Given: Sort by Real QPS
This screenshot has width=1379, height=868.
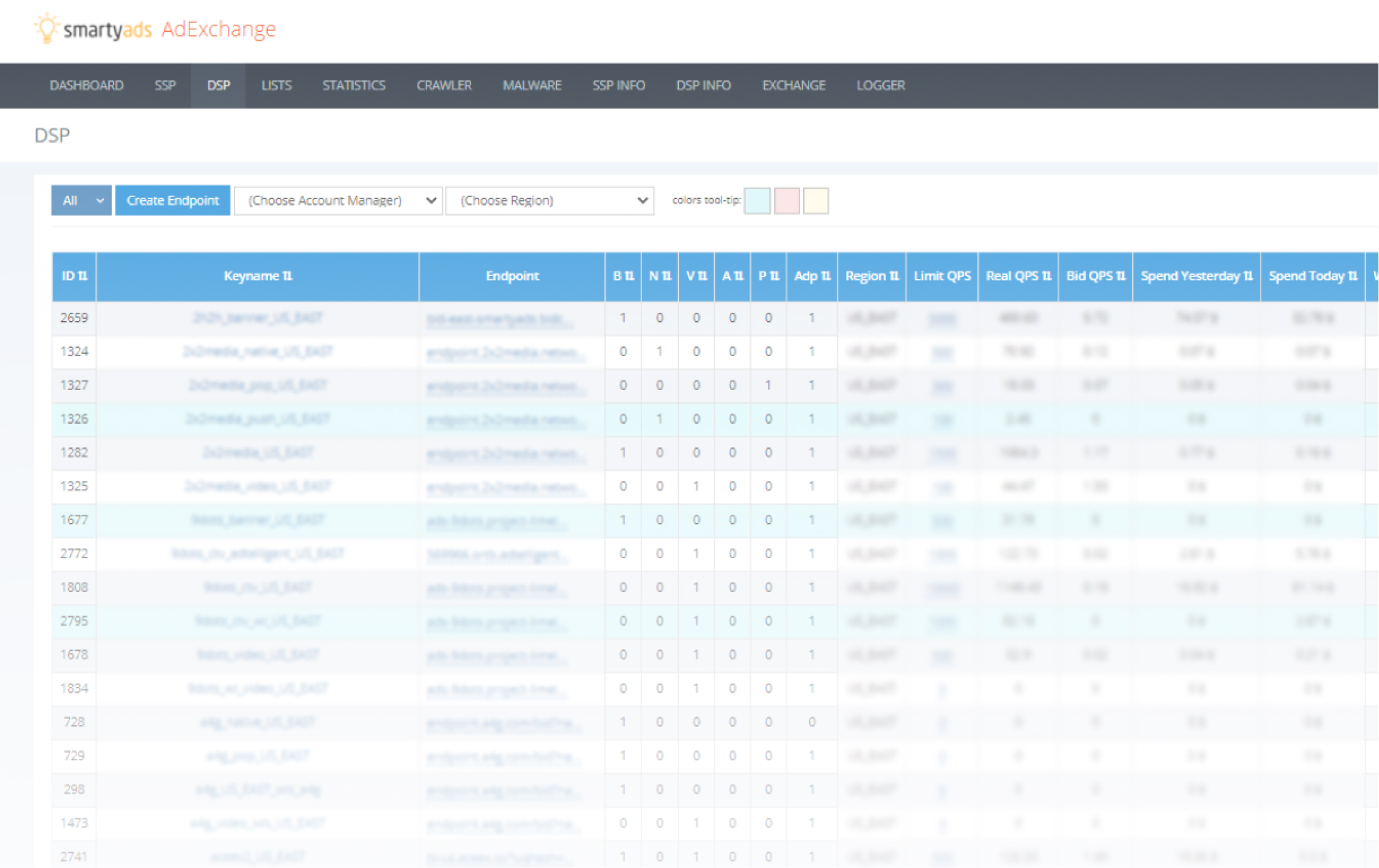Looking at the screenshot, I should pos(1018,276).
